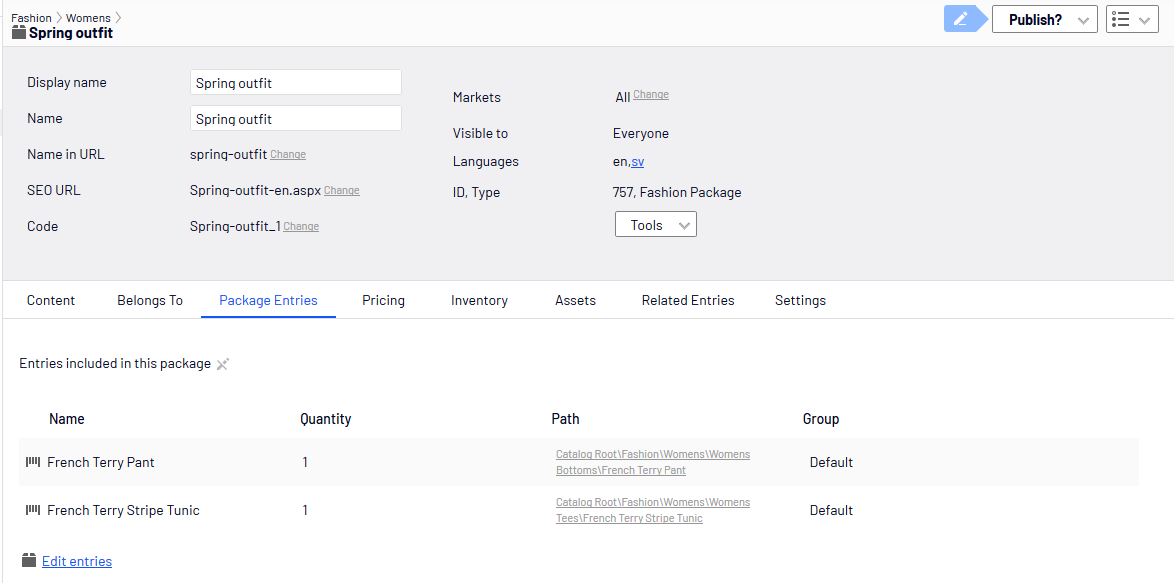Click the package icon next to Edit entries
This screenshot has width=1174, height=583.
pyautogui.click(x=29, y=561)
